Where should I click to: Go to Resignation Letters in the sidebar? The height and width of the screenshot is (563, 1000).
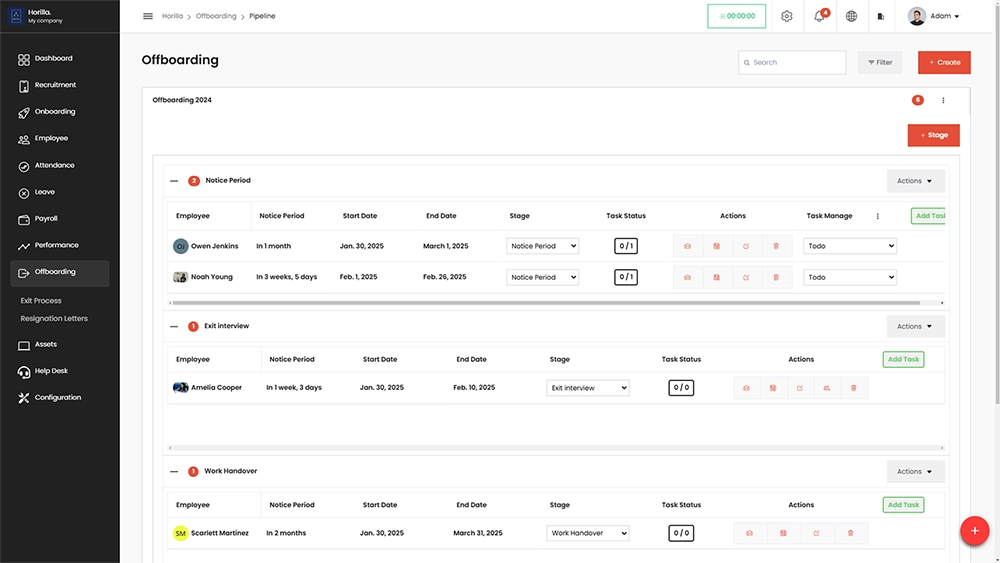point(54,318)
